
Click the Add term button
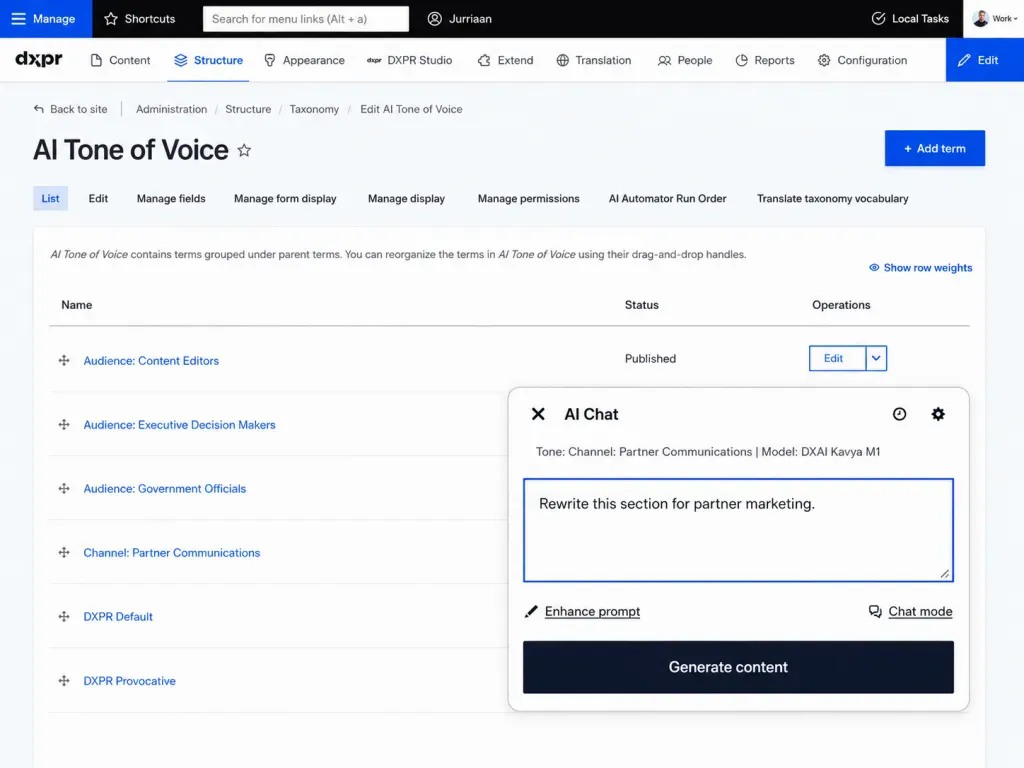click(935, 148)
